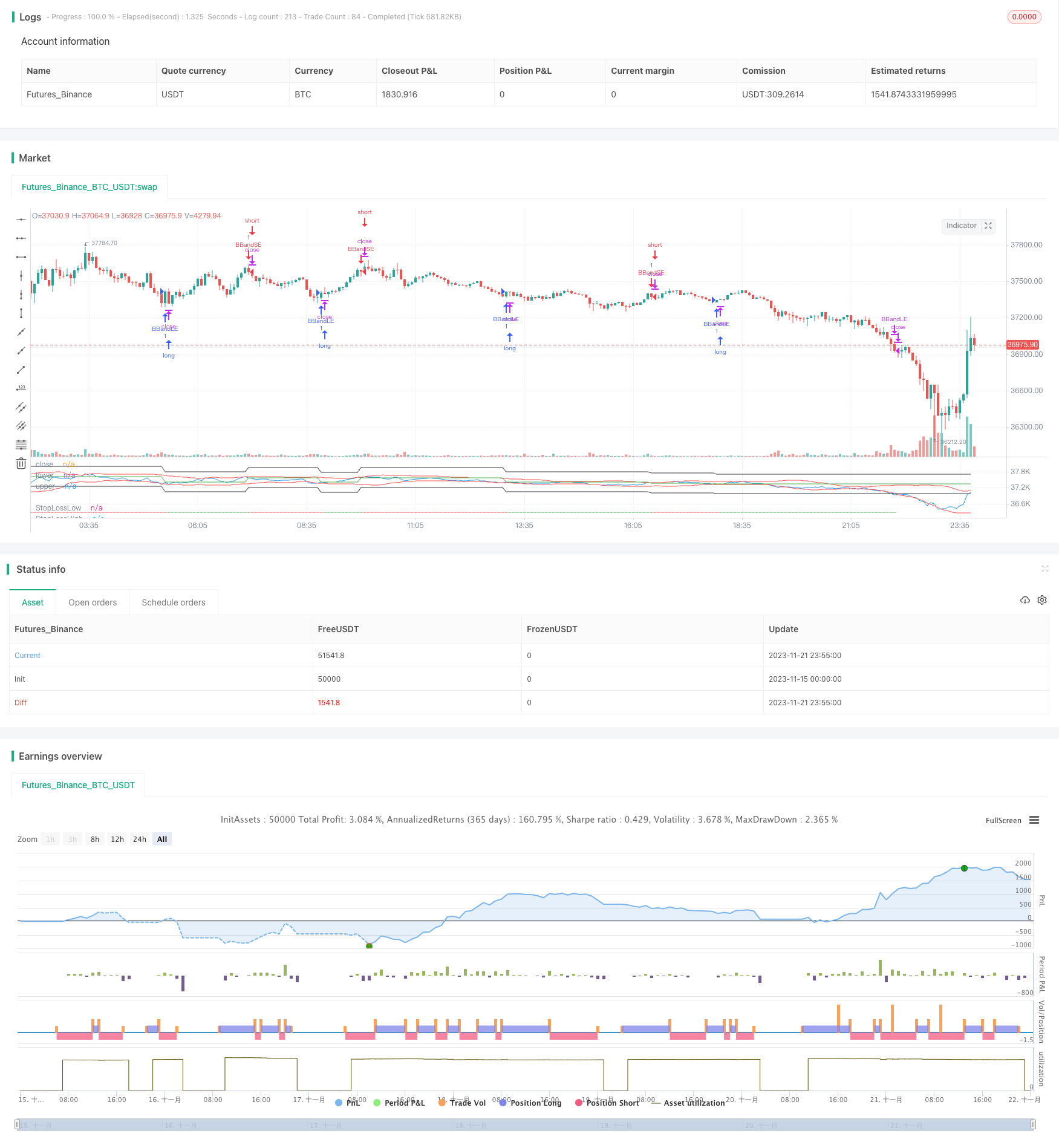Set zoom range to 1h
The height and width of the screenshot is (1148, 1059).
(x=50, y=839)
